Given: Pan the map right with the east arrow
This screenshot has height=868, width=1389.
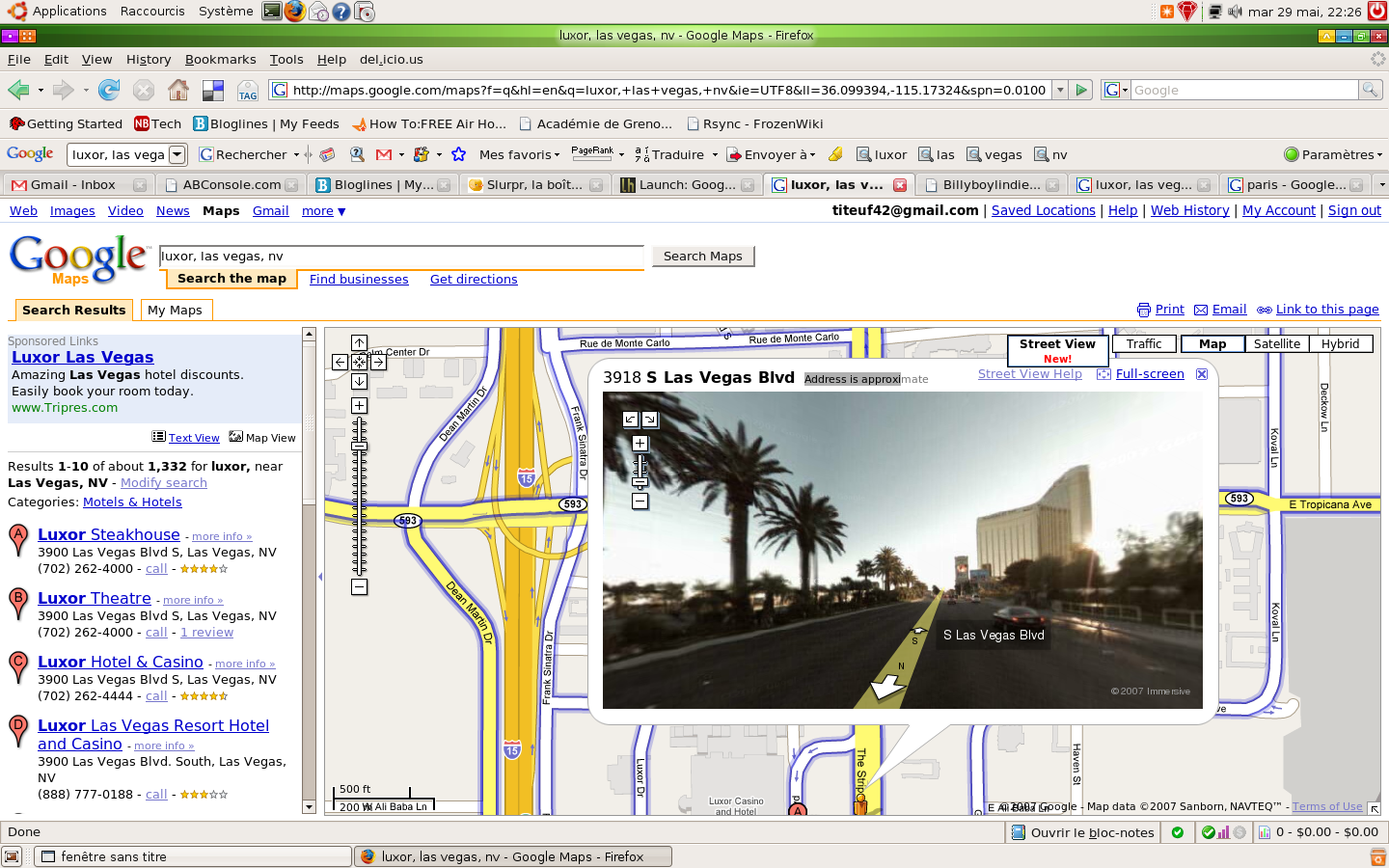Looking at the screenshot, I should (x=378, y=362).
